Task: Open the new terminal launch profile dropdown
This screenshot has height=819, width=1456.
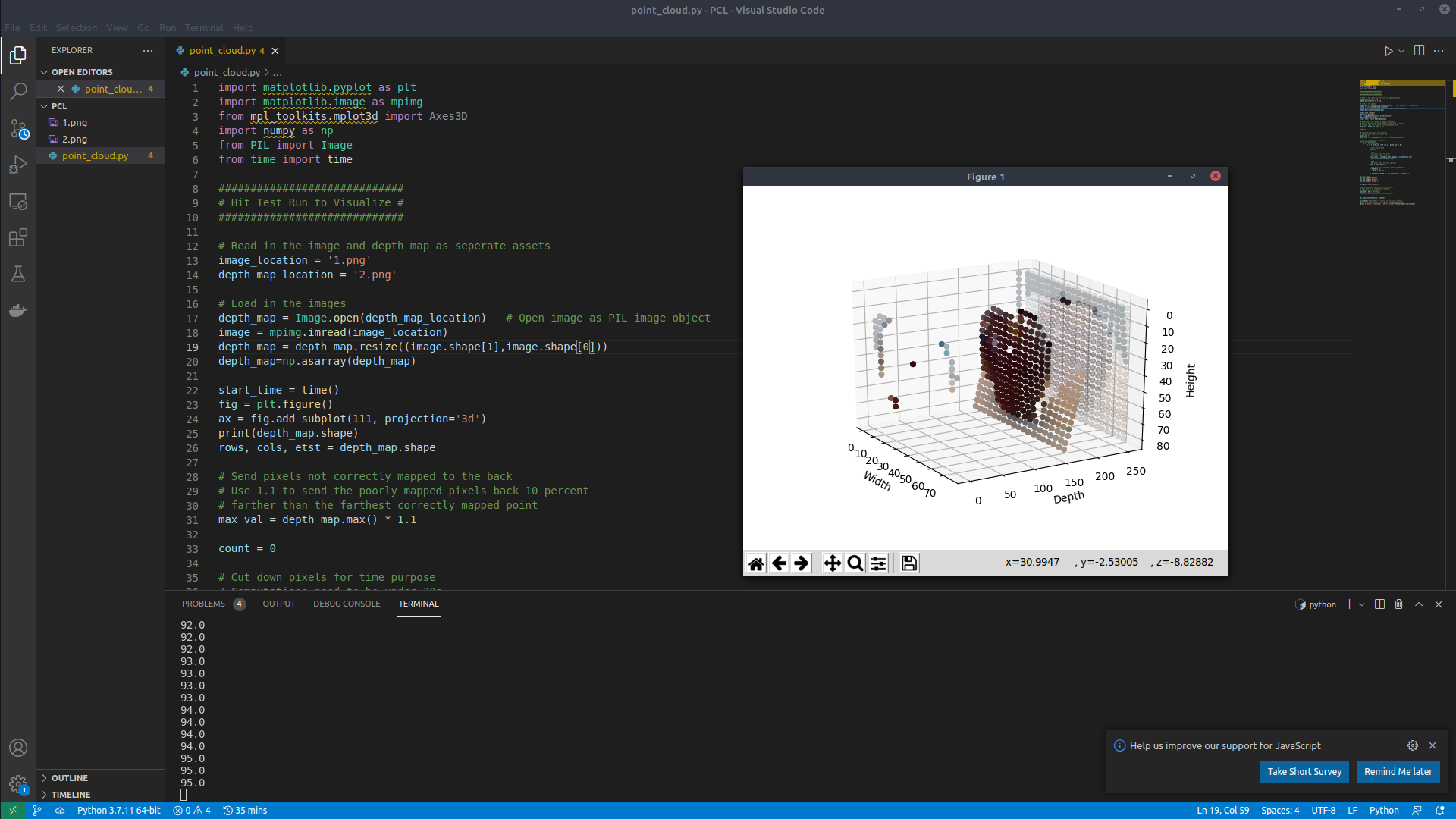Action: tap(1362, 604)
